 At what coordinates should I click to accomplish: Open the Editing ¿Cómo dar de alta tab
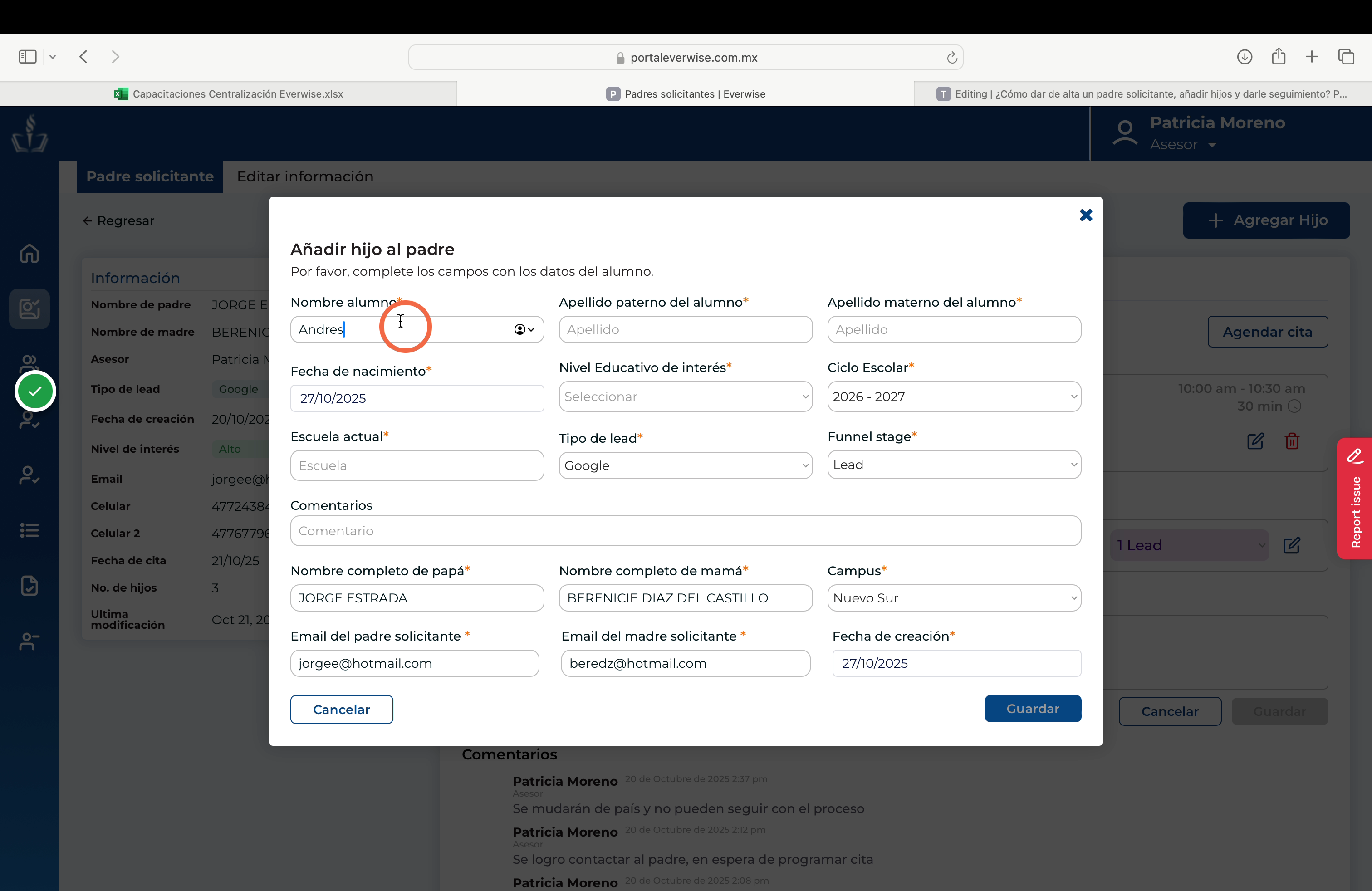pyautogui.click(x=1142, y=94)
